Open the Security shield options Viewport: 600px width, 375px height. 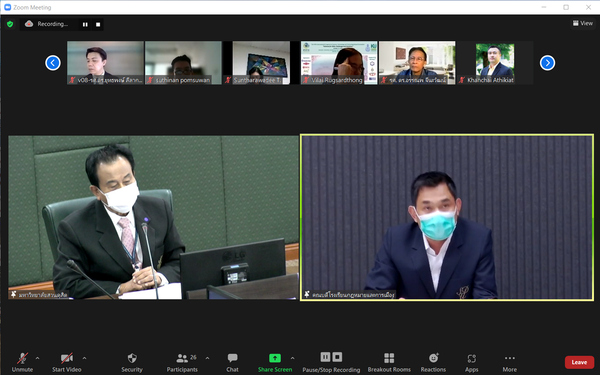click(x=132, y=362)
